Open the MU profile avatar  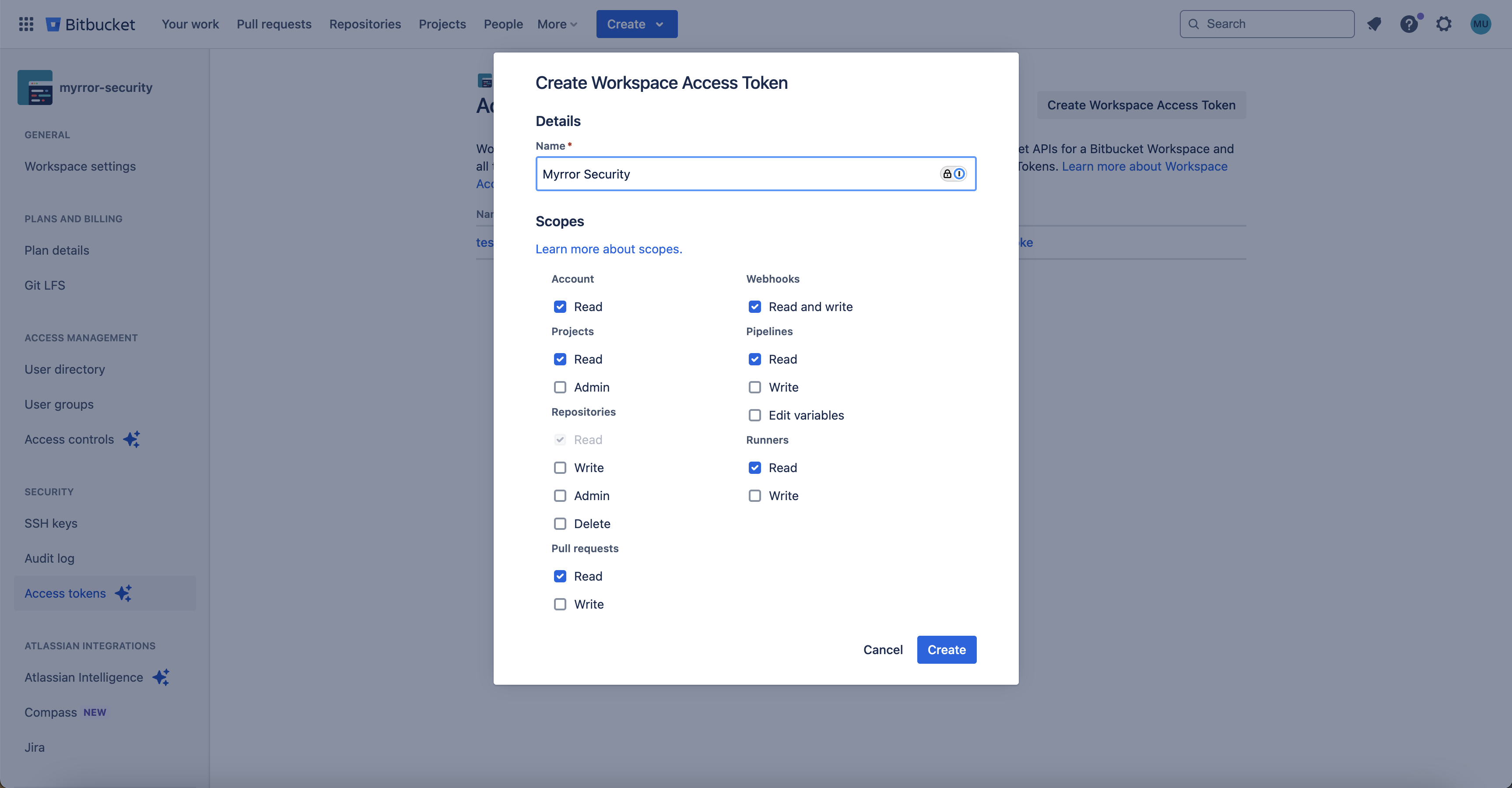click(x=1480, y=24)
